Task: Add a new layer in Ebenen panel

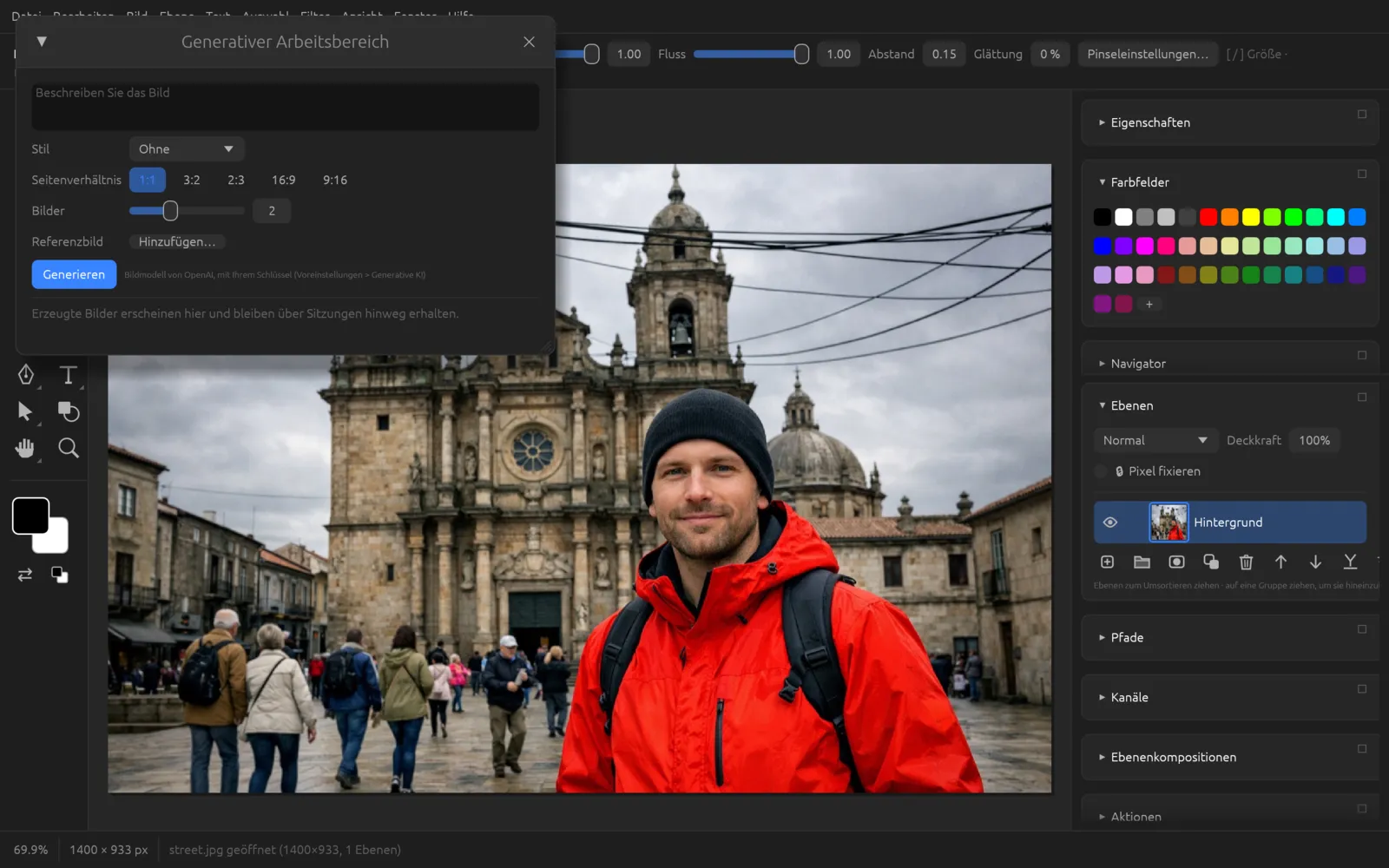Action: tap(1107, 562)
